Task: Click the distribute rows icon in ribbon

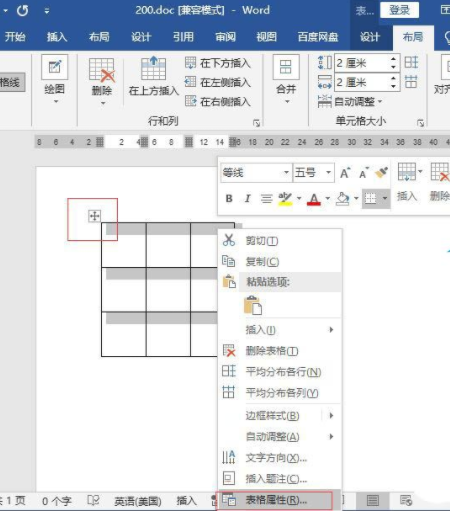Action: pyautogui.click(x=411, y=62)
